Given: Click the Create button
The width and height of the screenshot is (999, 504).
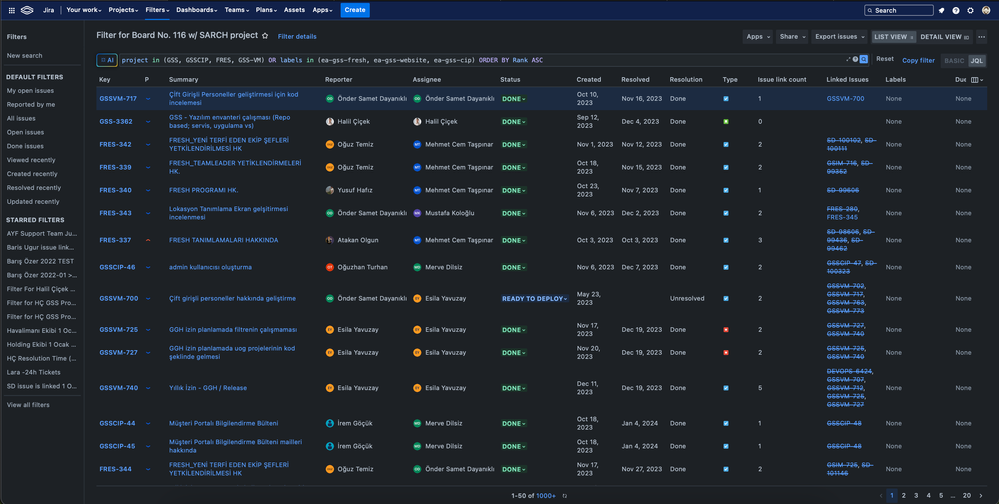Looking at the screenshot, I should pos(354,10).
